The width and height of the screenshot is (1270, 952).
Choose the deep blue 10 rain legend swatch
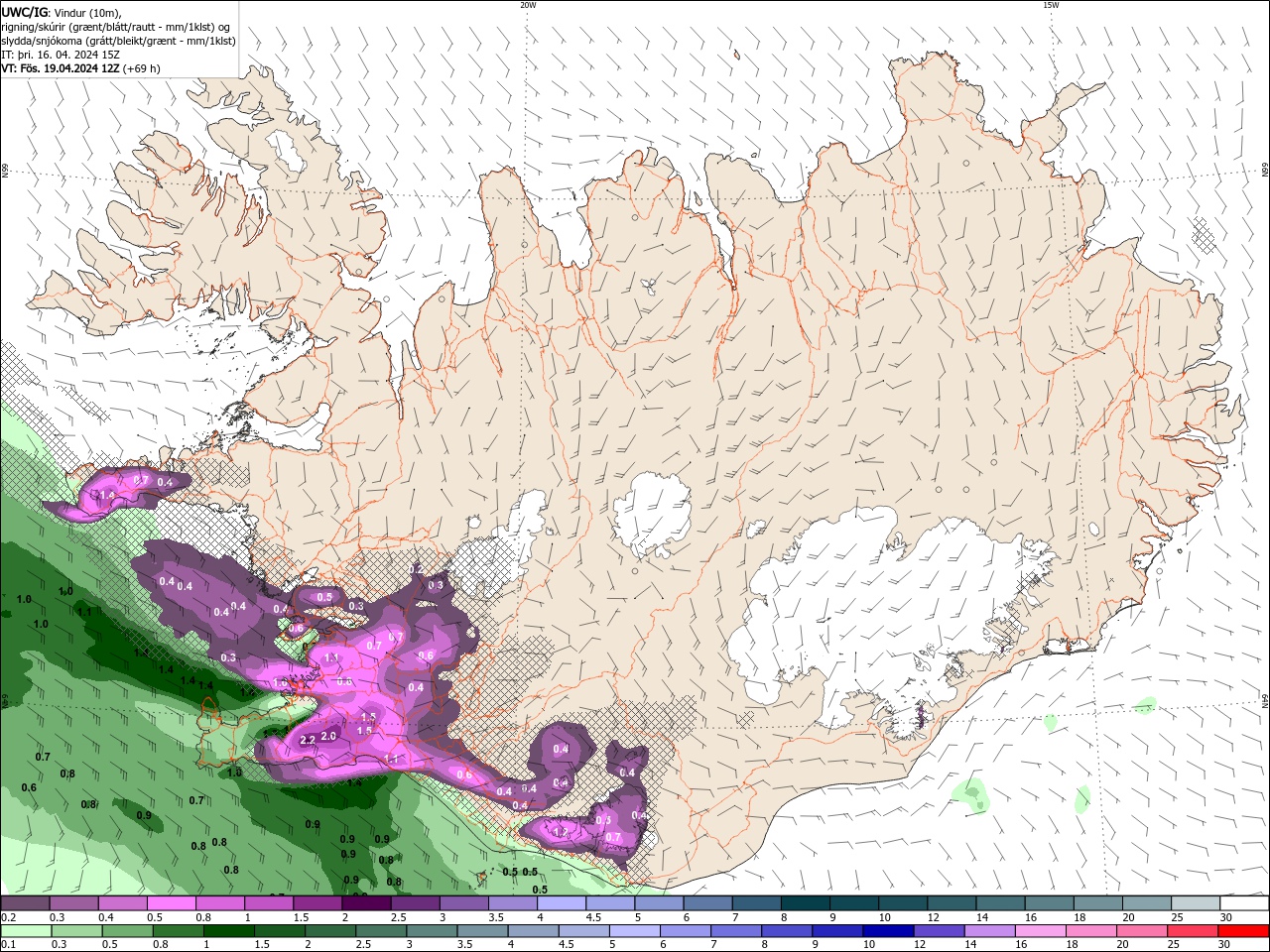click(x=888, y=931)
